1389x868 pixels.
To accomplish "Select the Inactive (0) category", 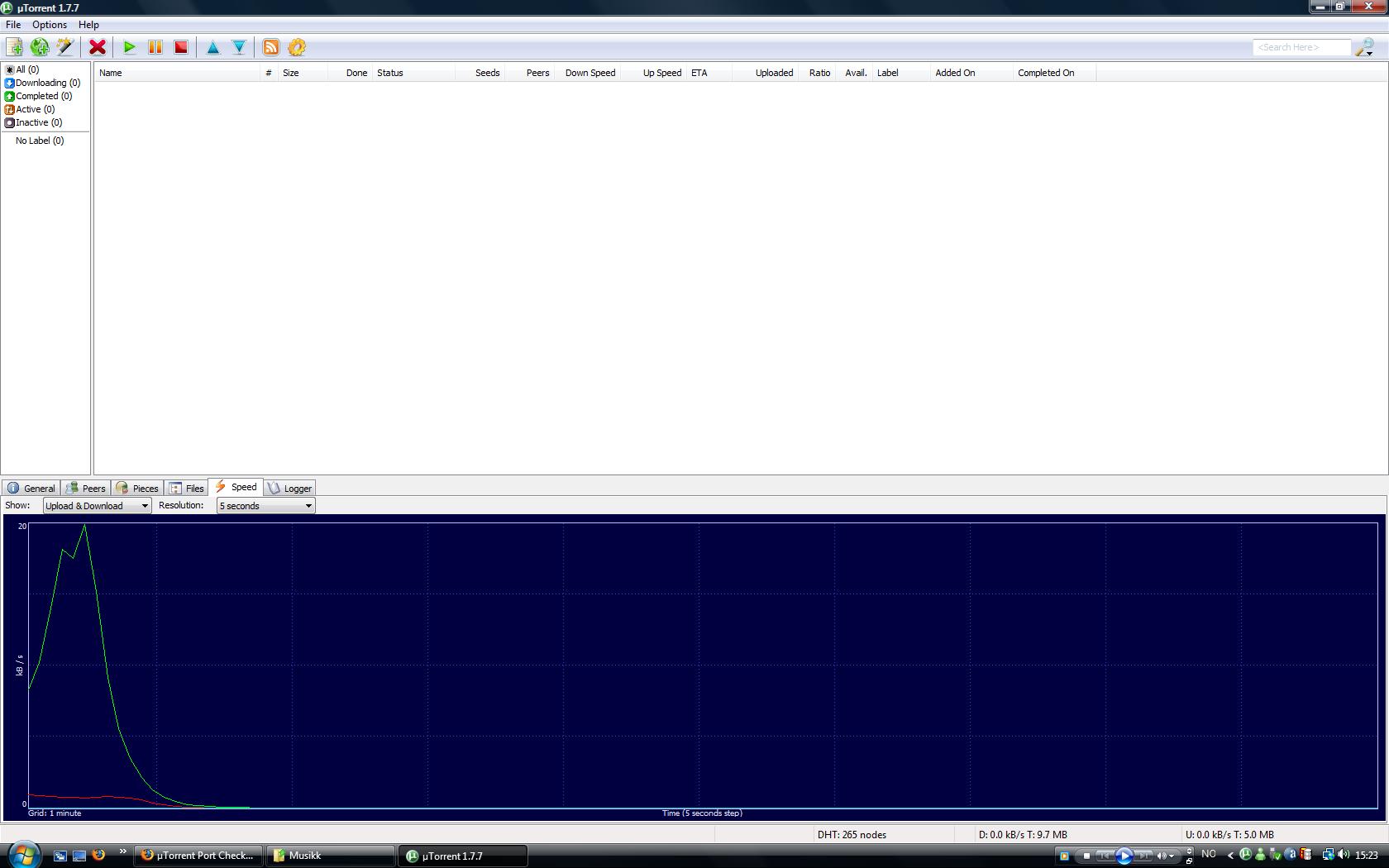I will [34, 122].
